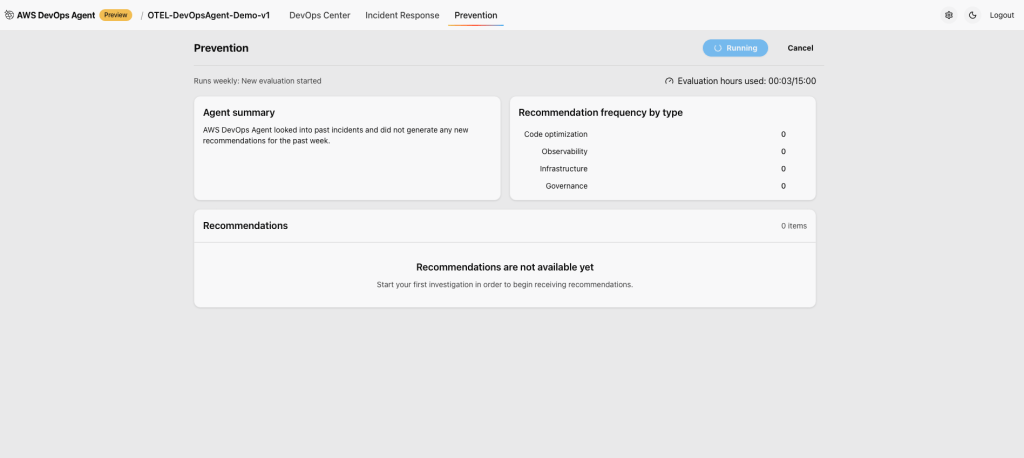Select the Observability recommendation type
The width and height of the screenshot is (1024, 458).
click(564, 151)
